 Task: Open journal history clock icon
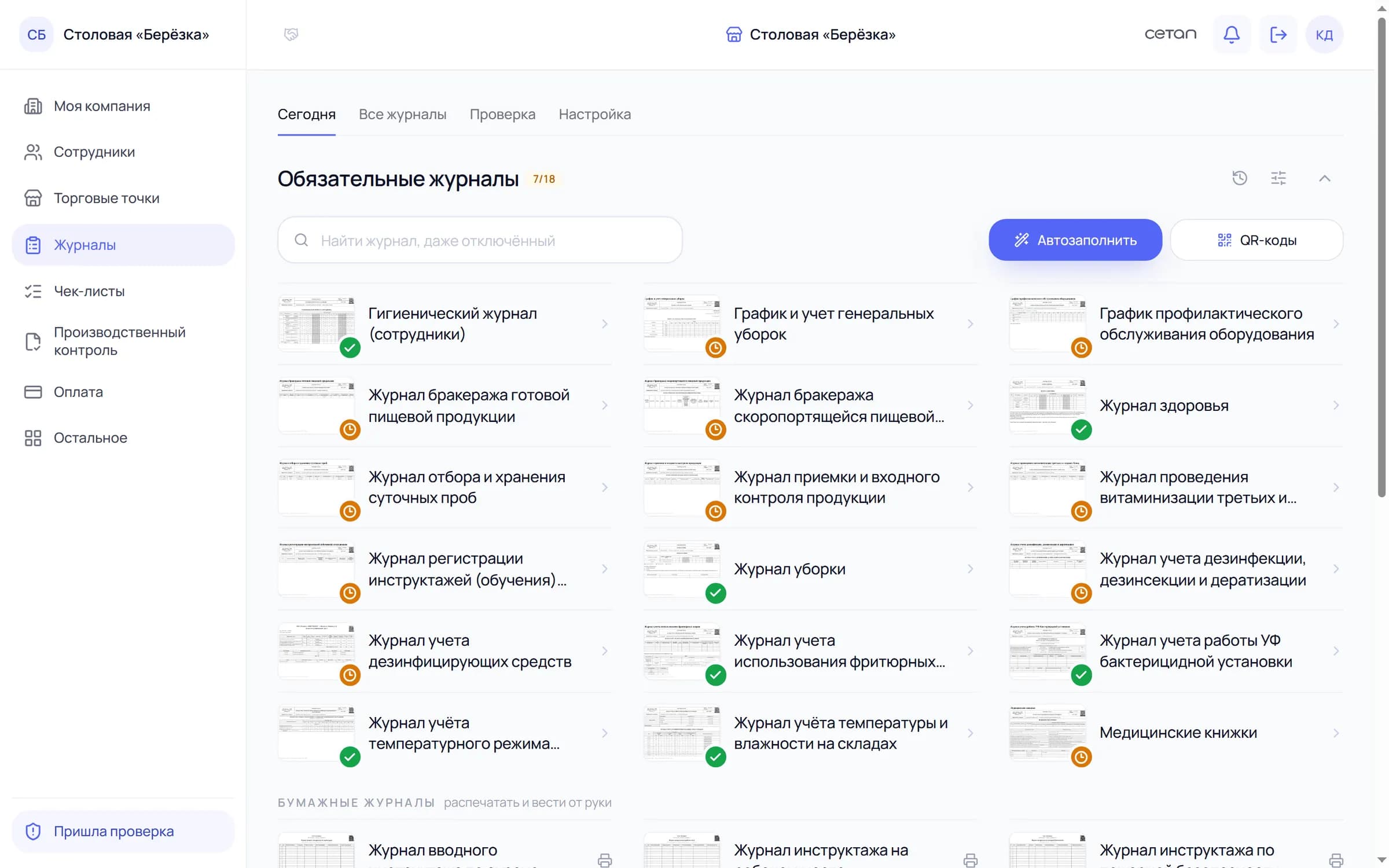[1239, 178]
